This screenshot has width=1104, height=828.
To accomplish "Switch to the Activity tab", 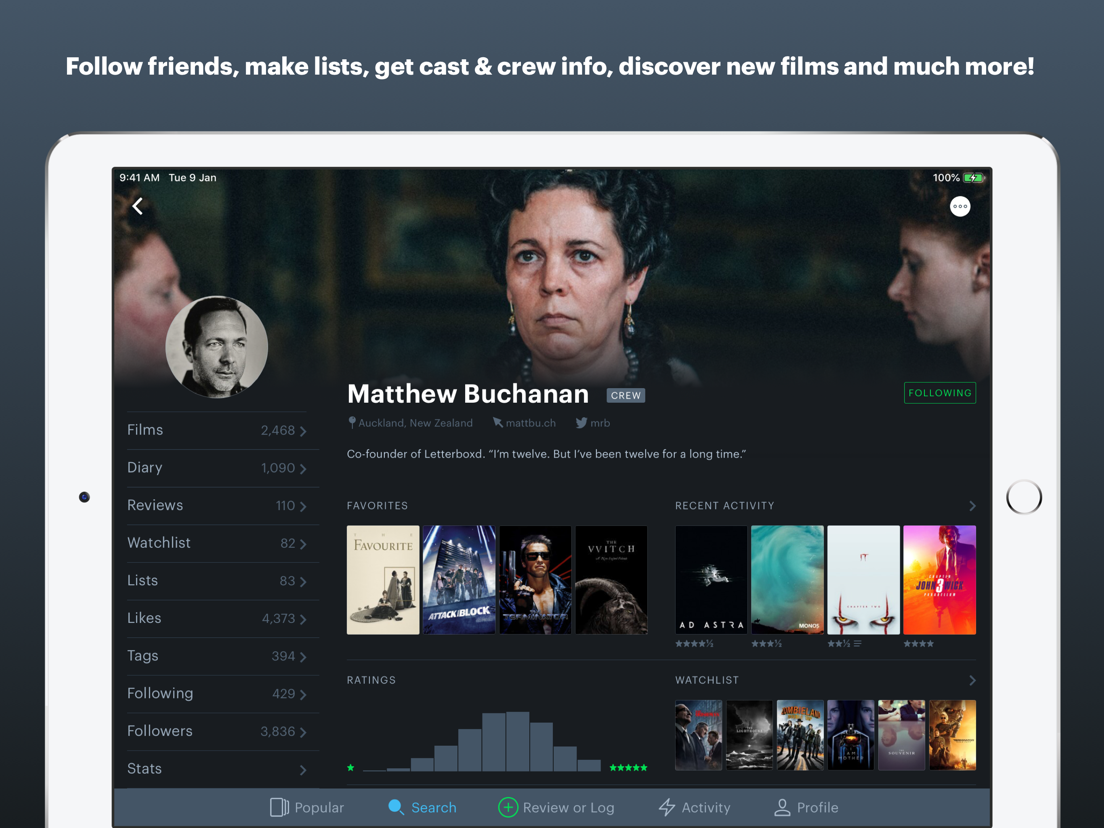I will pyautogui.click(x=694, y=807).
